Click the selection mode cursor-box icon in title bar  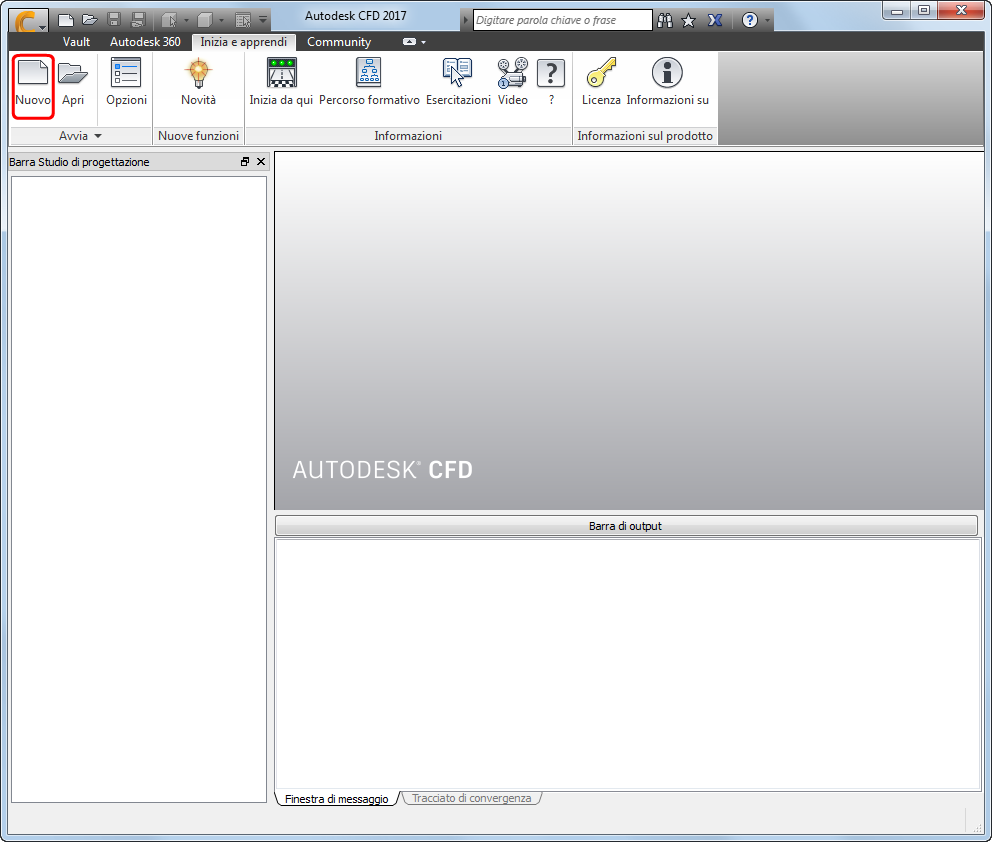tap(168, 20)
